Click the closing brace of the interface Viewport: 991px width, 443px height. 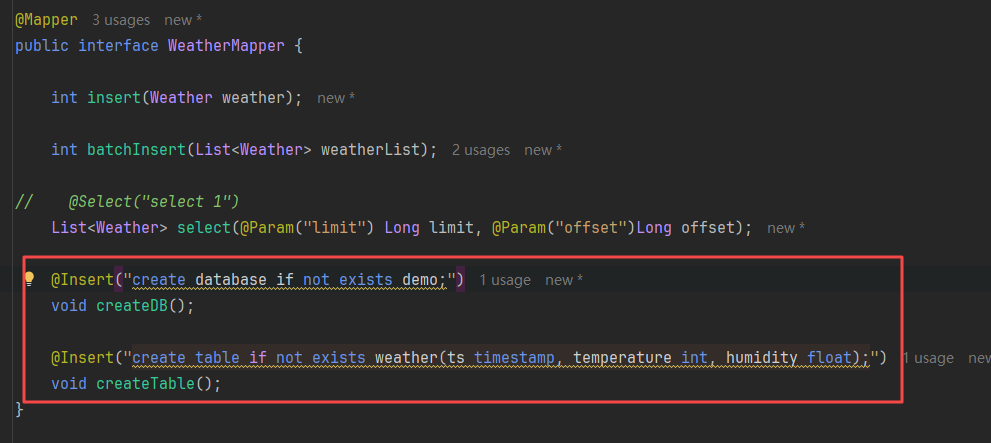20,409
